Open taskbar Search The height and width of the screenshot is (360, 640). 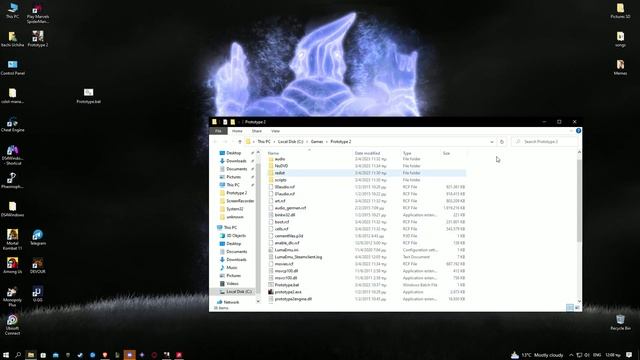pos(18,355)
